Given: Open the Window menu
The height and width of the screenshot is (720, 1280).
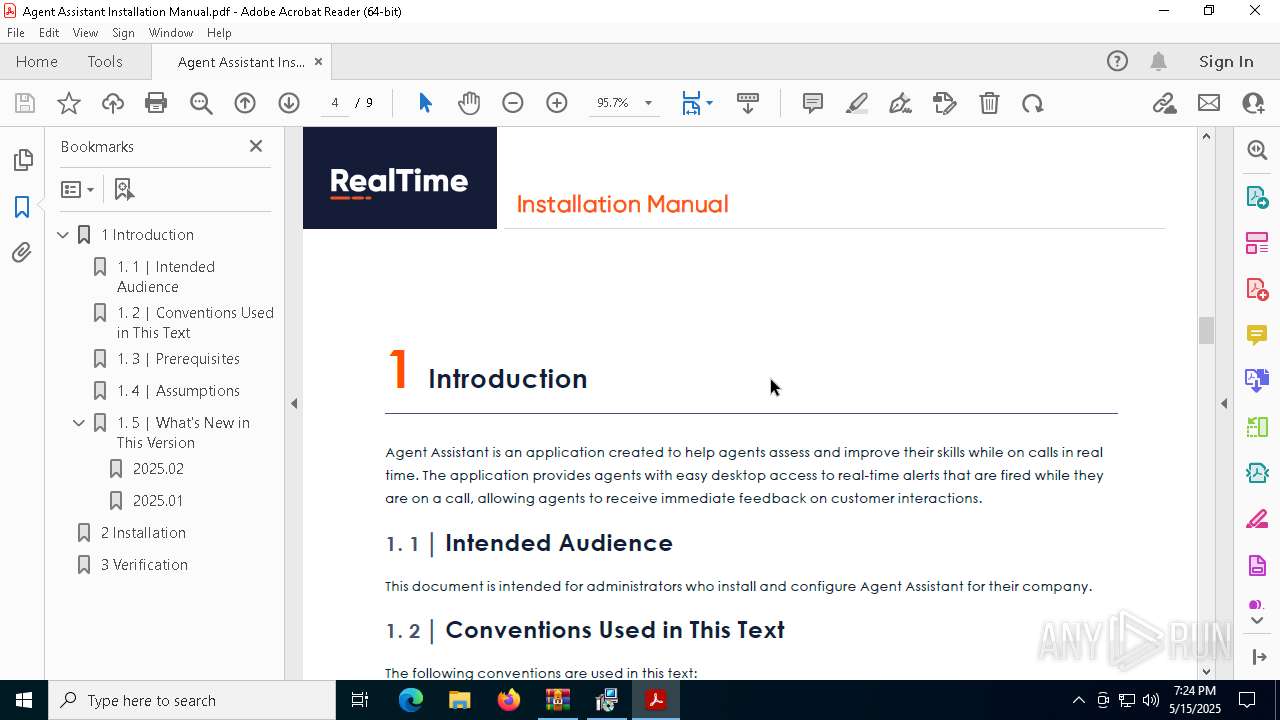Looking at the screenshot, I should point(171,33).
